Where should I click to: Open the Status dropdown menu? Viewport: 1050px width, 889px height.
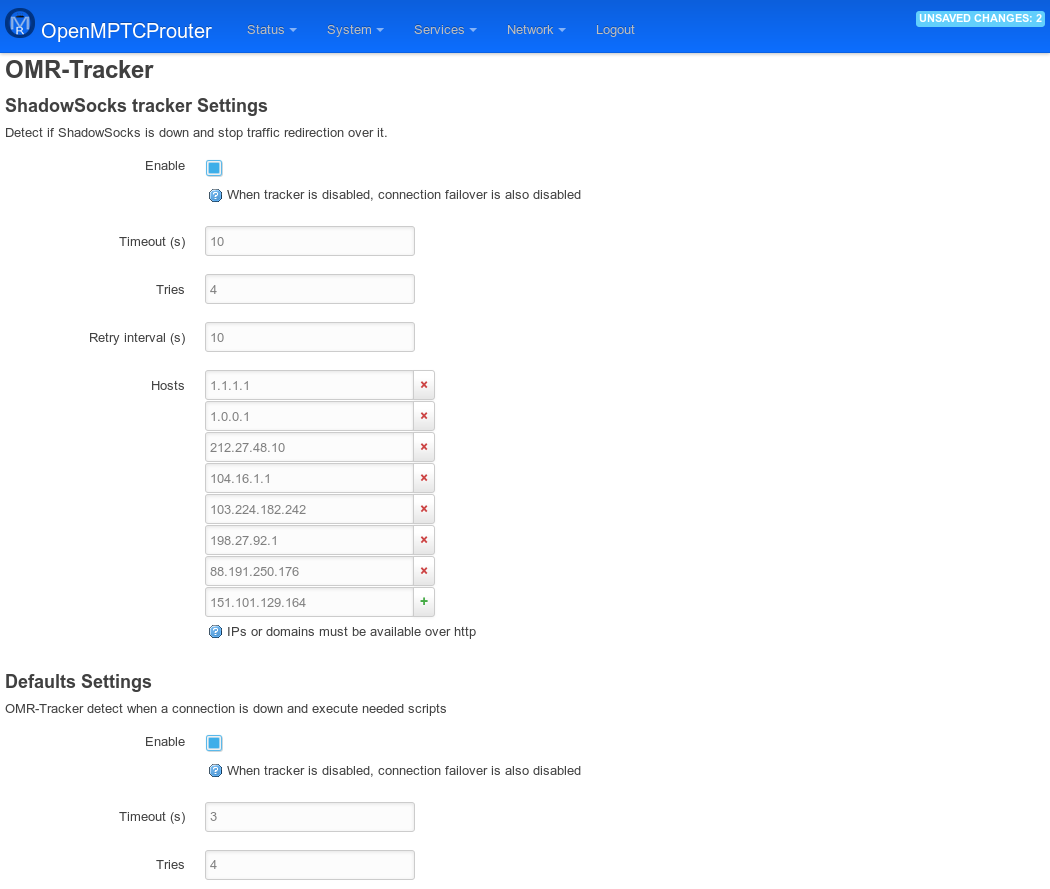pos(271,30)
